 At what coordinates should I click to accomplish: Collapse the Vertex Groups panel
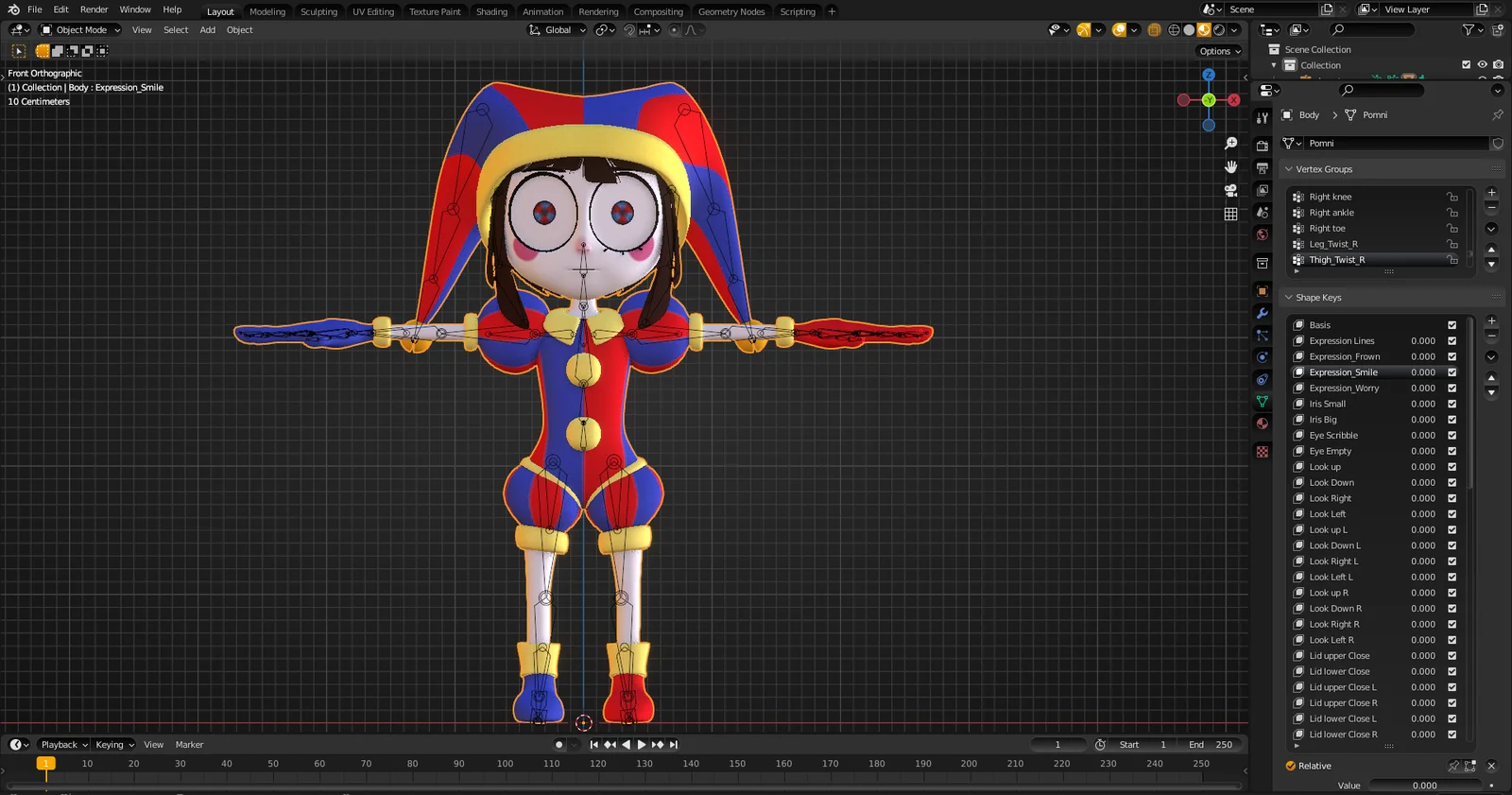pos(1323,169)
